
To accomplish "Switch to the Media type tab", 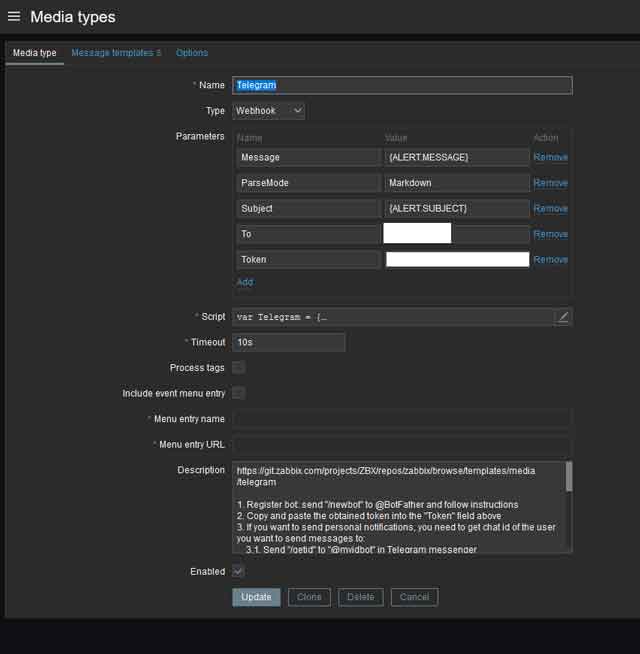I will pos(34,53).
